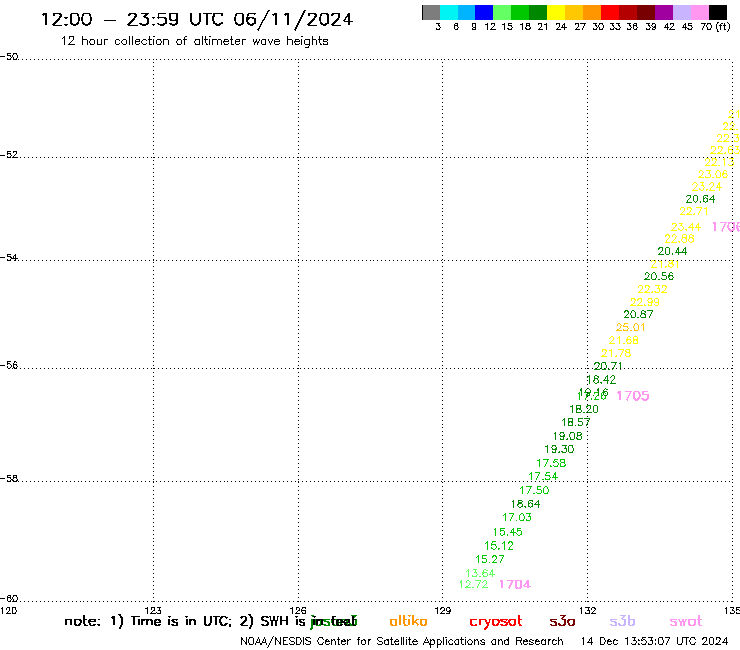740x650 pixels.
Task: Click the latitude axis label -54
Action: click(x=9, y=257)
